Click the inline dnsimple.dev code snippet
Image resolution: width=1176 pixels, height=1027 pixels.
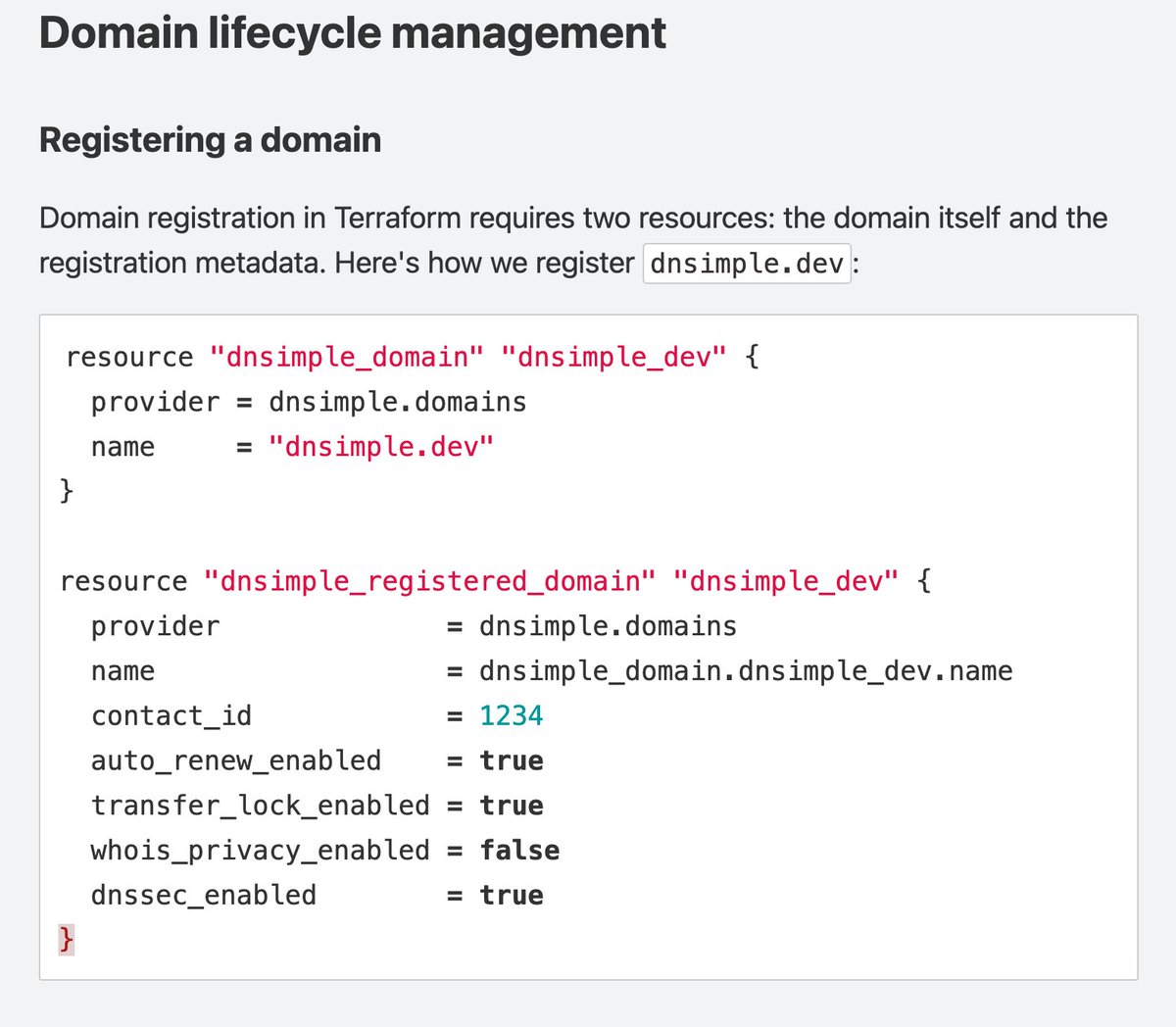745,263
